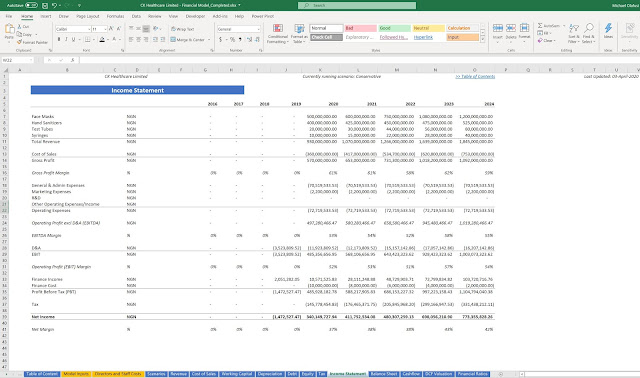Toggle Wrap Text on
640x378 pixels.
pos(182,29)
